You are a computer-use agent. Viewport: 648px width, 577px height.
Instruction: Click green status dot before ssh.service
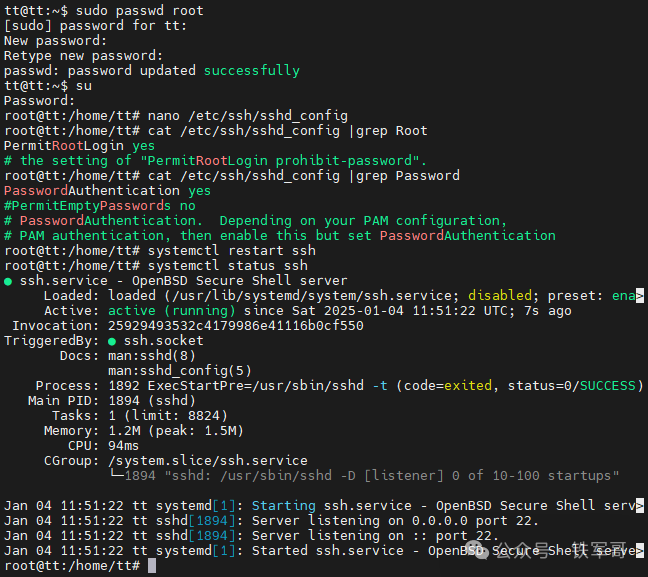point(8,282)
